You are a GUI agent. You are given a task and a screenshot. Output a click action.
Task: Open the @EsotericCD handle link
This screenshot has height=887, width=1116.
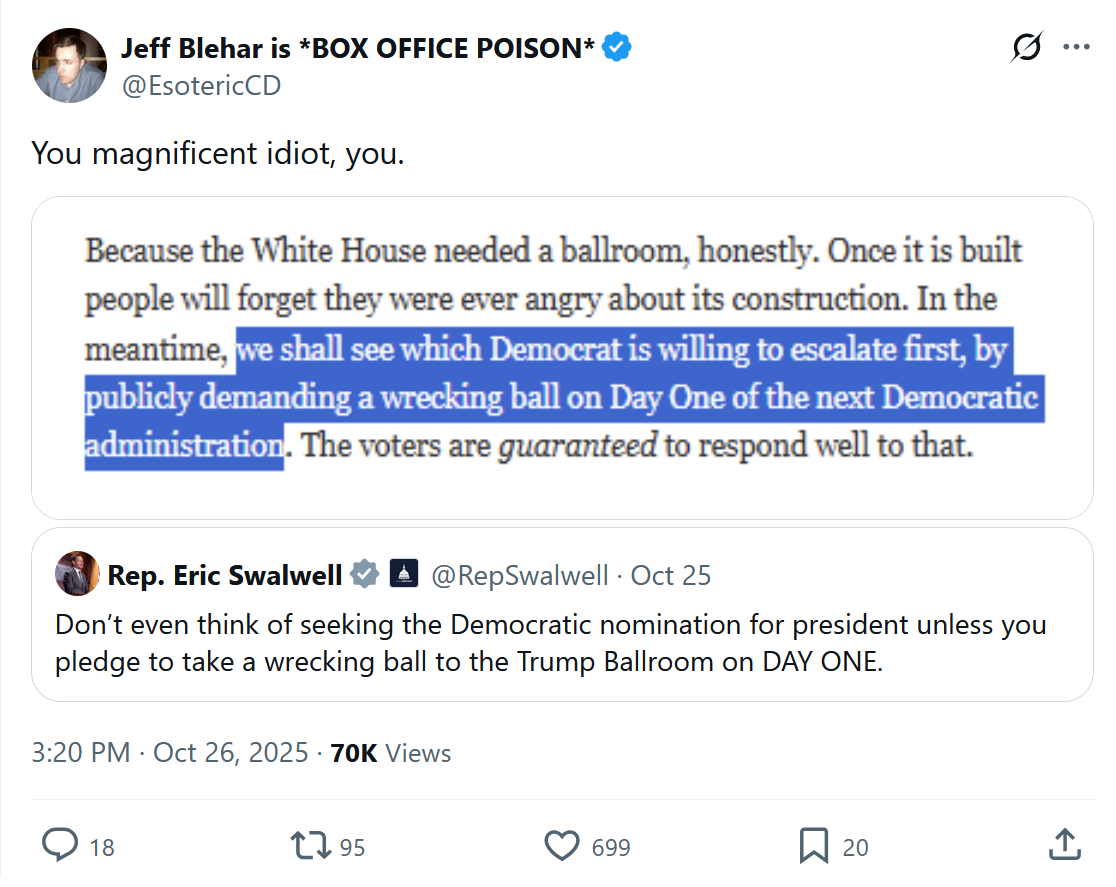tap(201, 86)
